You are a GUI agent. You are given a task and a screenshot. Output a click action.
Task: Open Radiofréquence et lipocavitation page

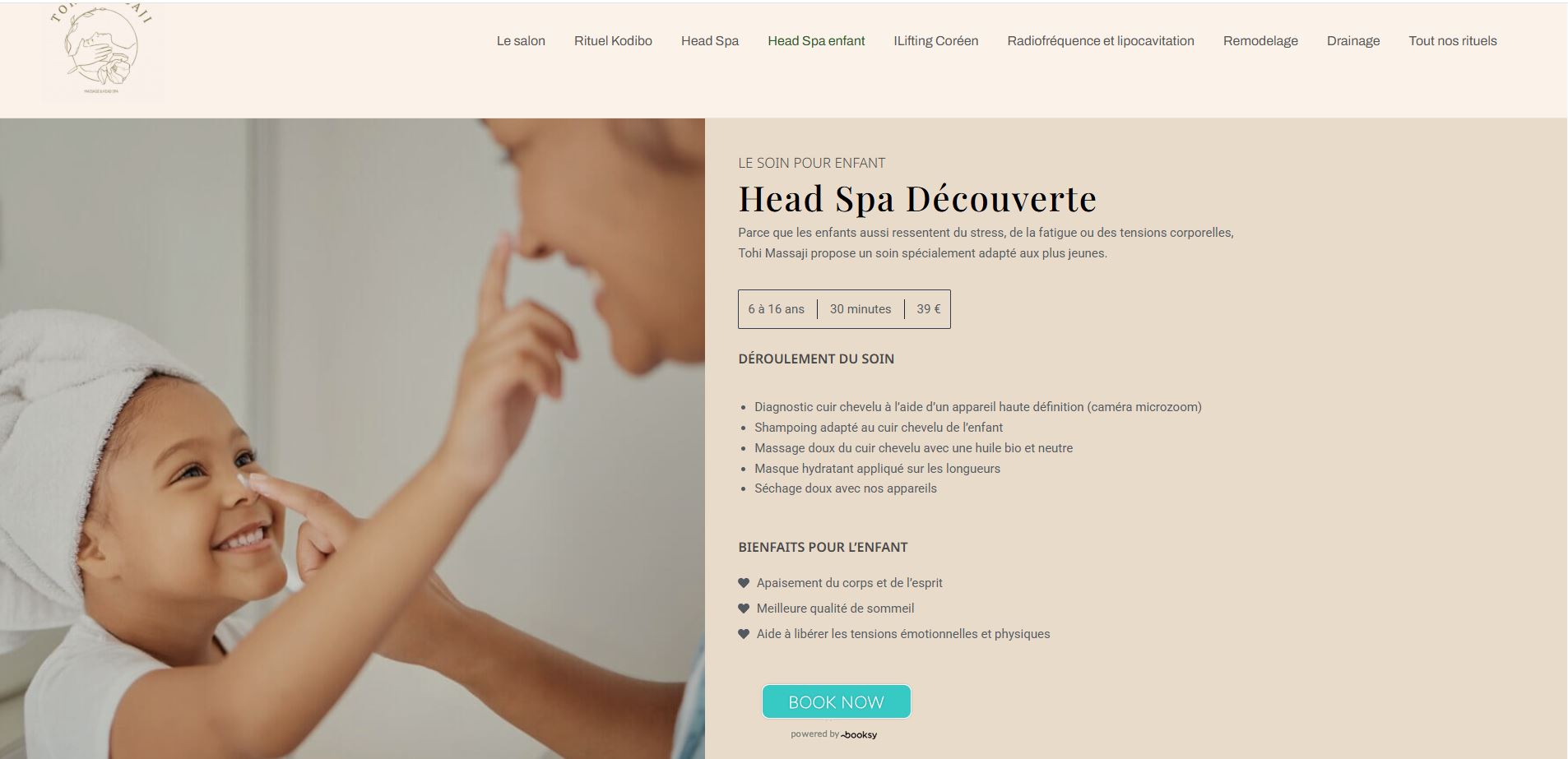tap(1101, 41)
